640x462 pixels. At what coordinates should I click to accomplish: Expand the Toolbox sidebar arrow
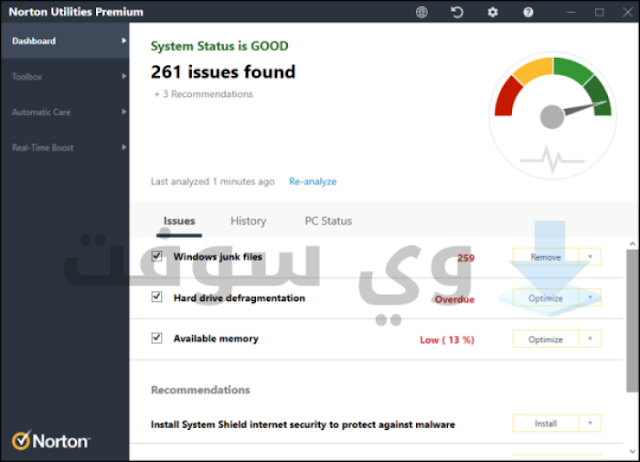point(124,76)
